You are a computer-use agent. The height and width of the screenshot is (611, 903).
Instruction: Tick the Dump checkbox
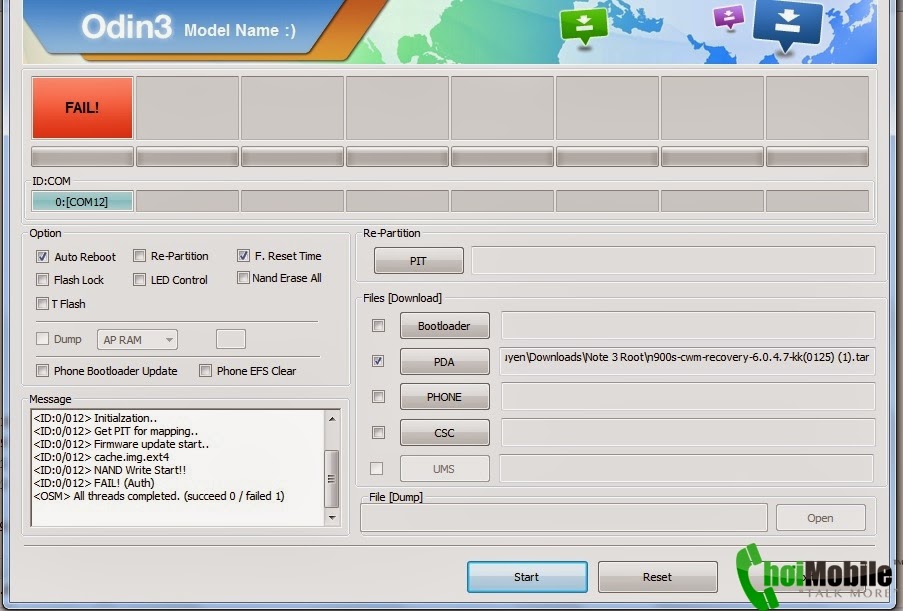[x=42, y=339]
